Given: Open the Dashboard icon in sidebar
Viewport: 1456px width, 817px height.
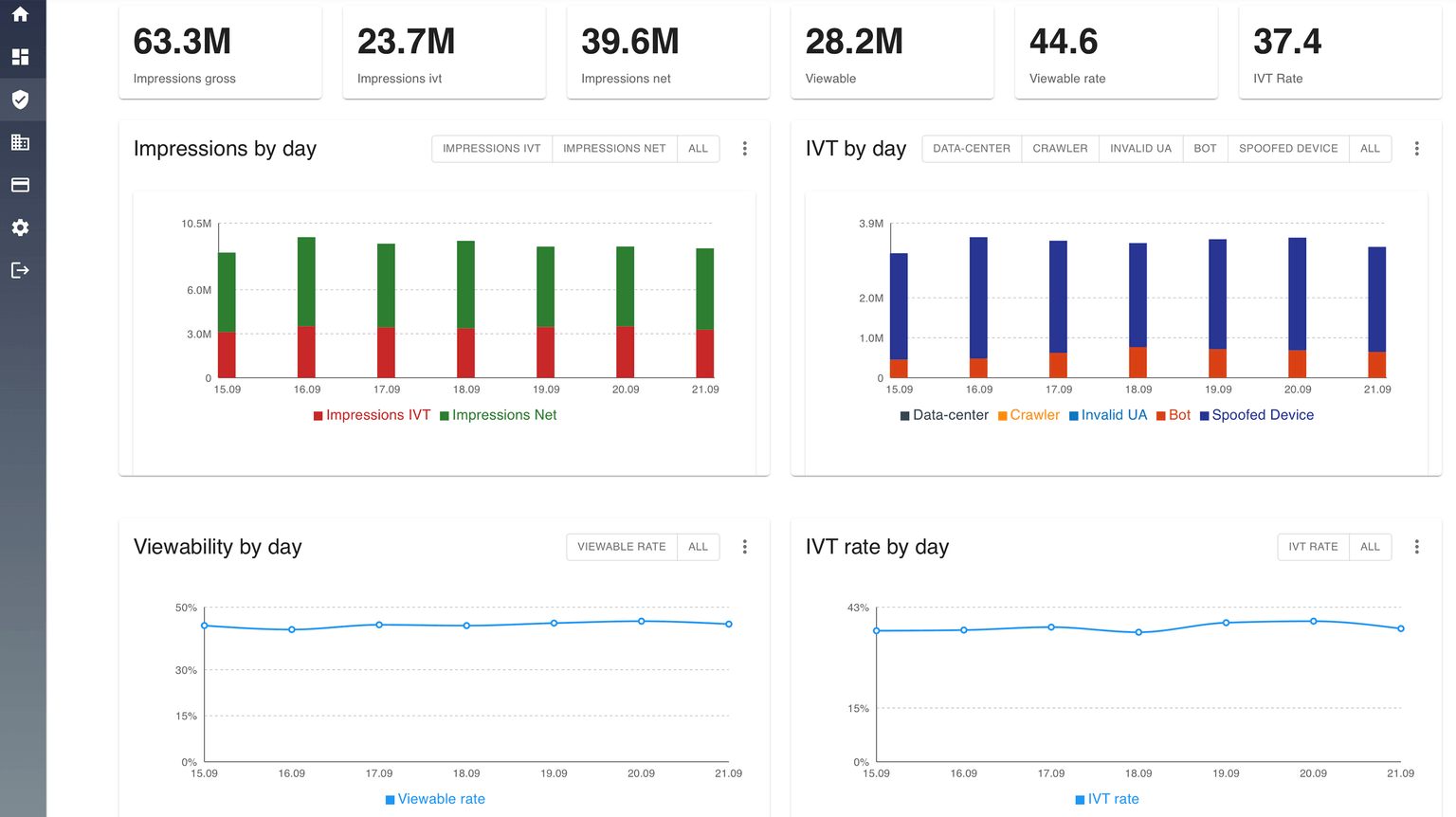Looking at the screenshot, I should (20, 57).
